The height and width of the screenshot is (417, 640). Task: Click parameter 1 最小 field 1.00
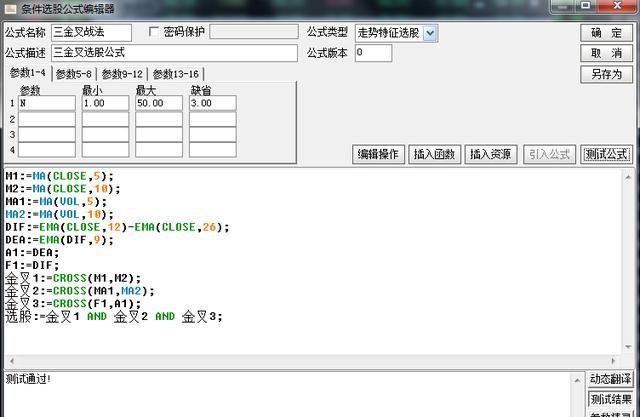[x=105, y=103]
